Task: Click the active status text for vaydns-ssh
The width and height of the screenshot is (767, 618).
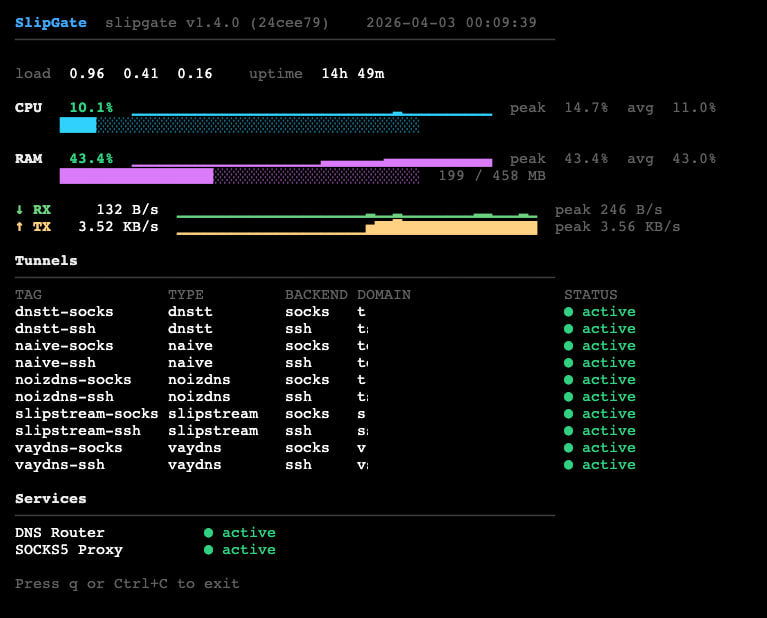Action: (609, 464)
